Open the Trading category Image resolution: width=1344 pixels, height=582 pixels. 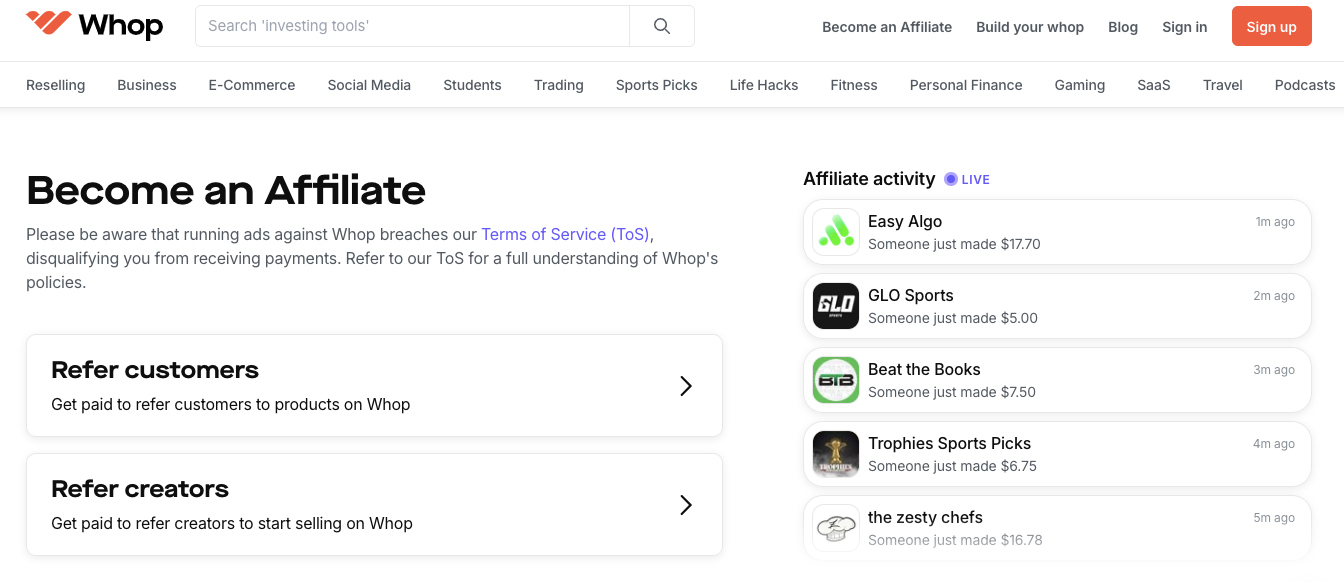[558, 85]
